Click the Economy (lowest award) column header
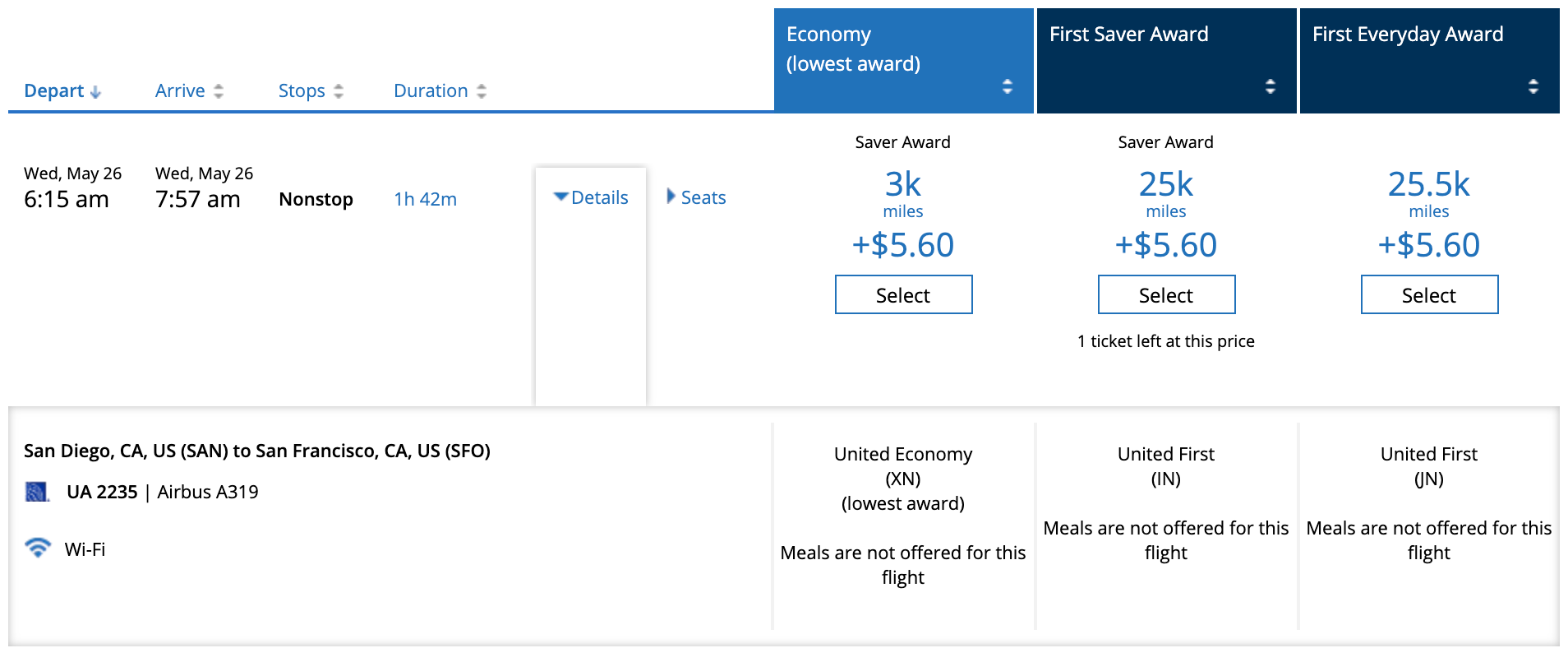Screen dimensions: 1568x648 (853, 49)
